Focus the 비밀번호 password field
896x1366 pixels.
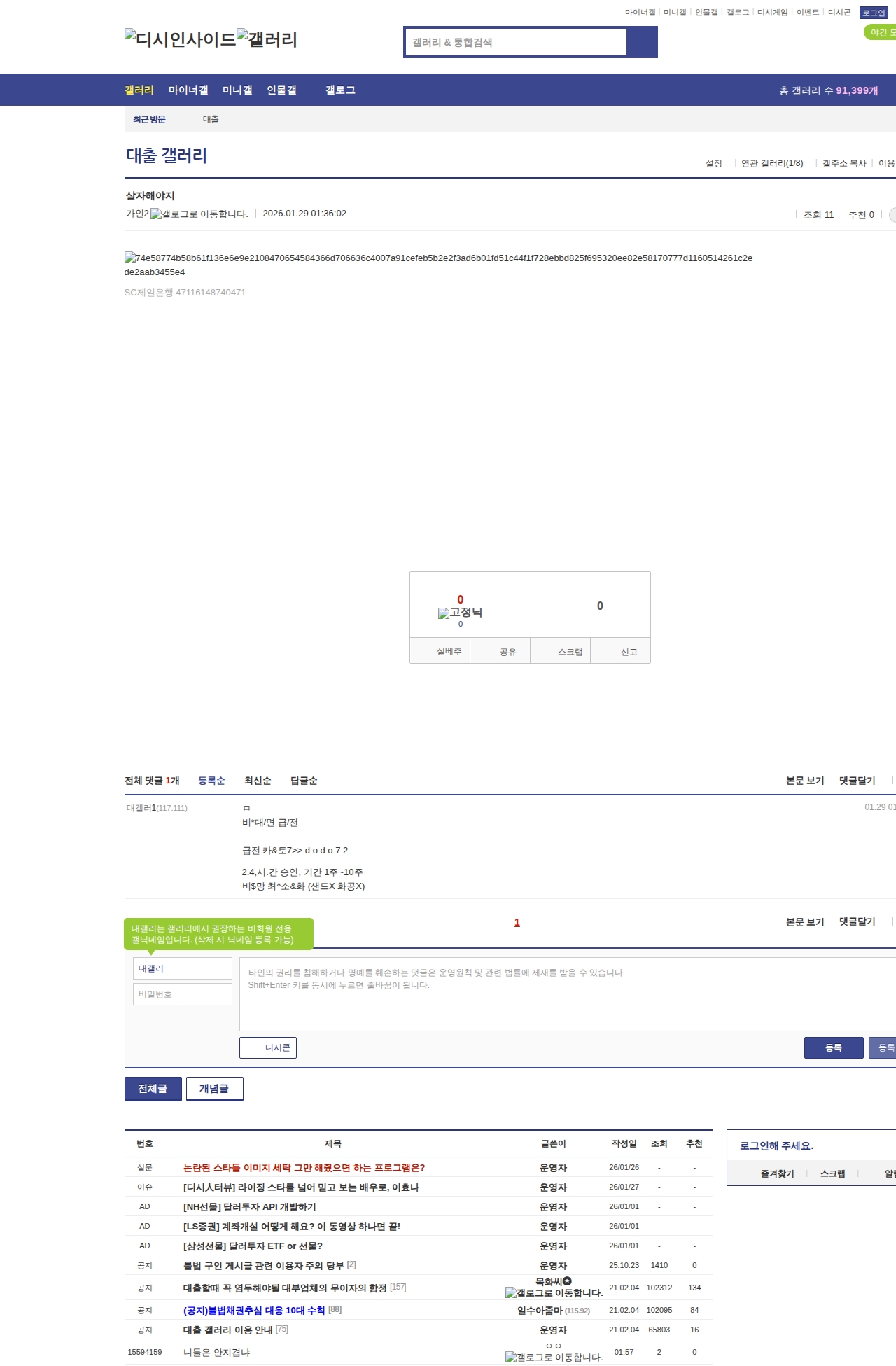point(183,994)
